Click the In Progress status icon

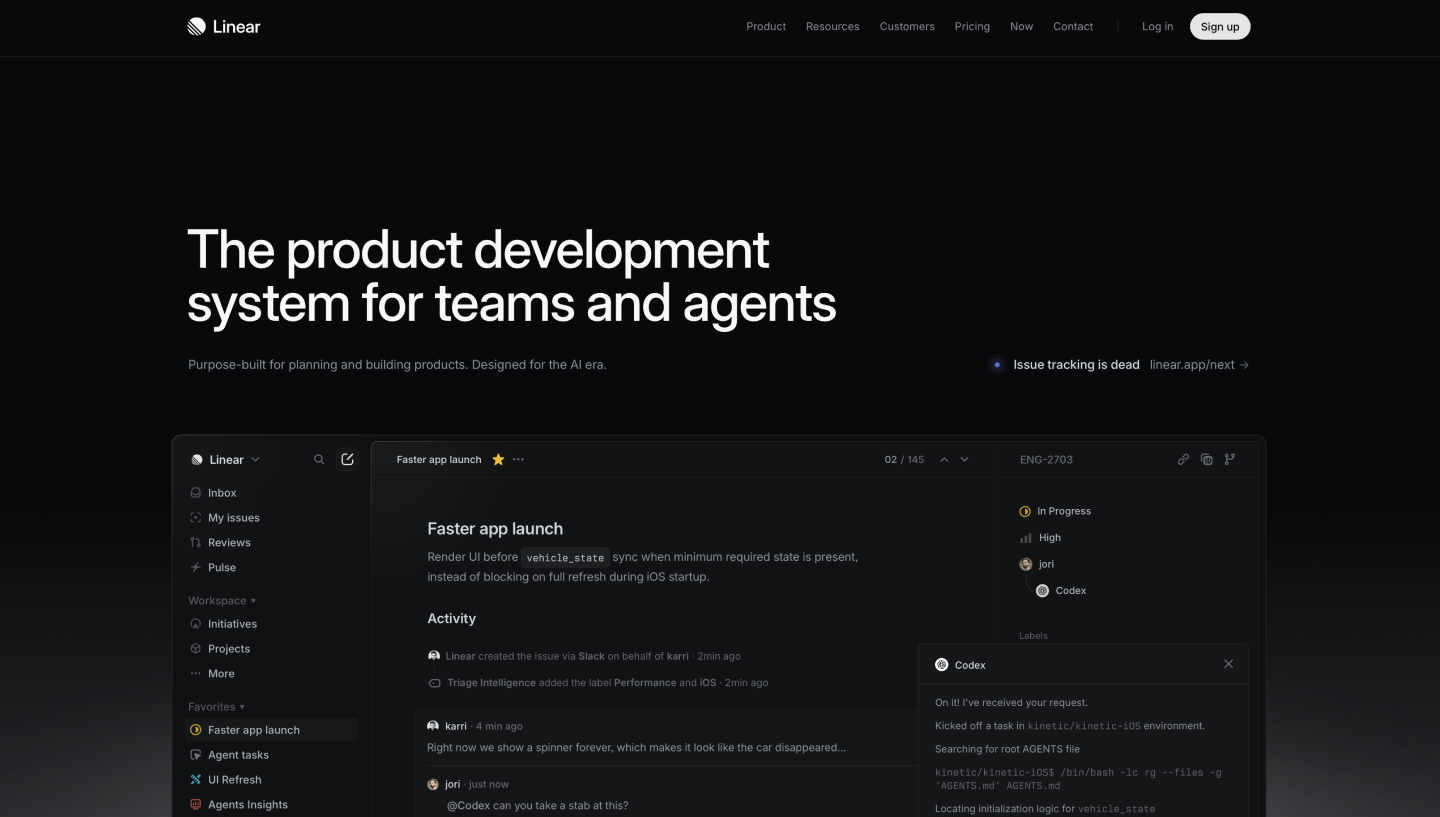coord(1025,511)
